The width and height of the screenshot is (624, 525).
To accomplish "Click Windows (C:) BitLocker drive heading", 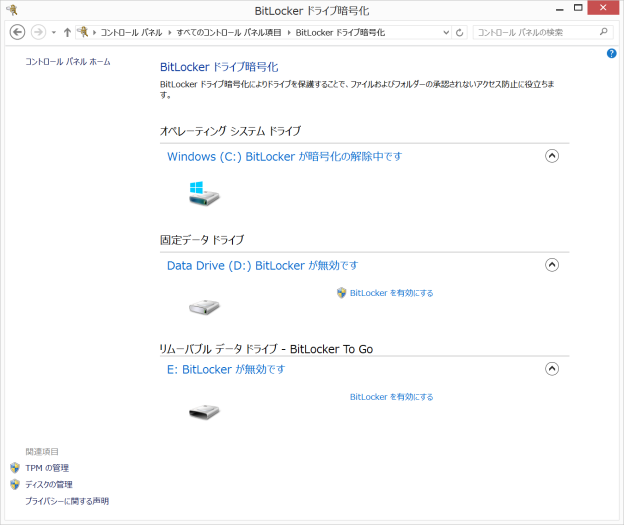I will pos(285,156).
